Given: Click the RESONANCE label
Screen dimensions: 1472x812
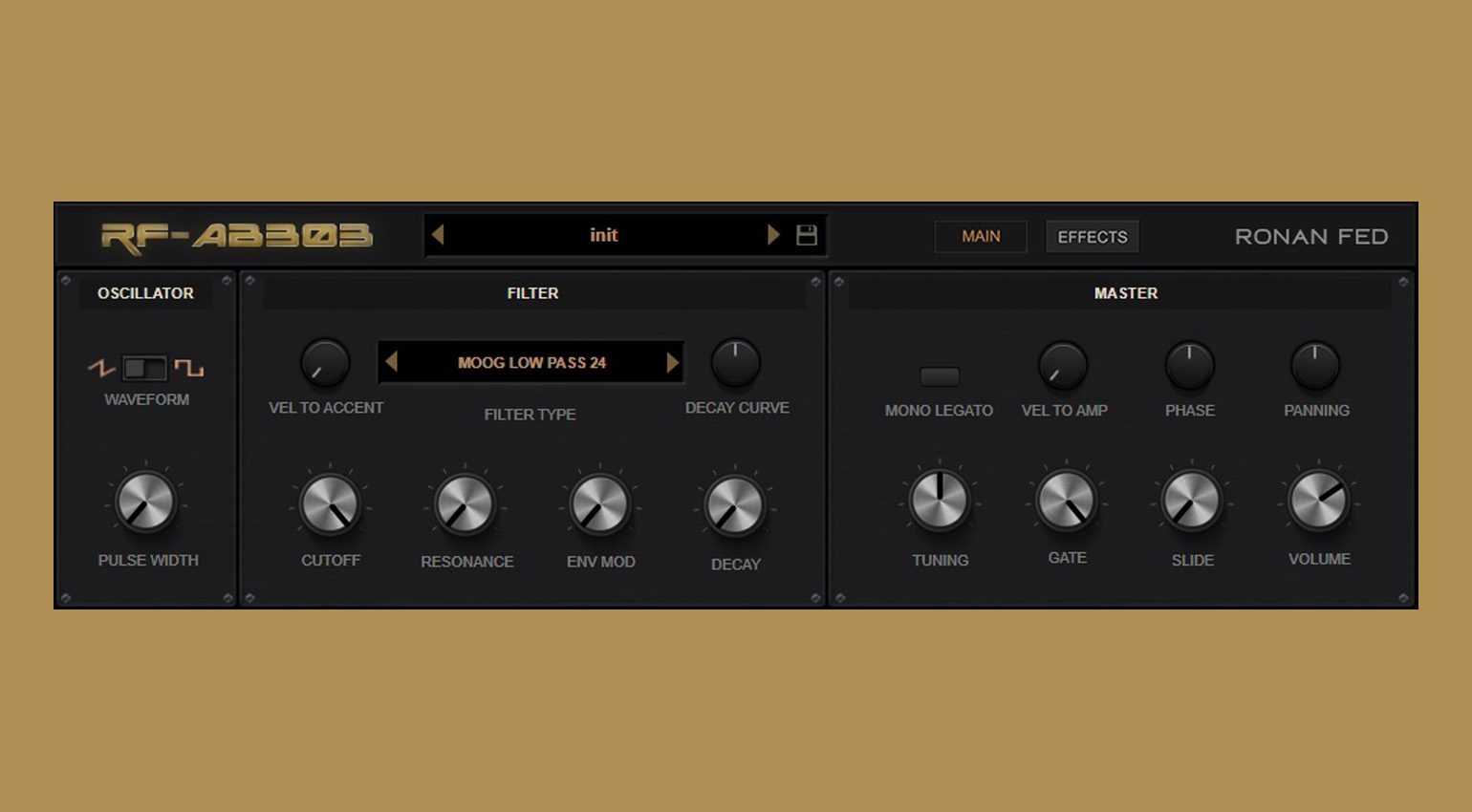Looking at the screenshot, I should (x=467, y=562).
